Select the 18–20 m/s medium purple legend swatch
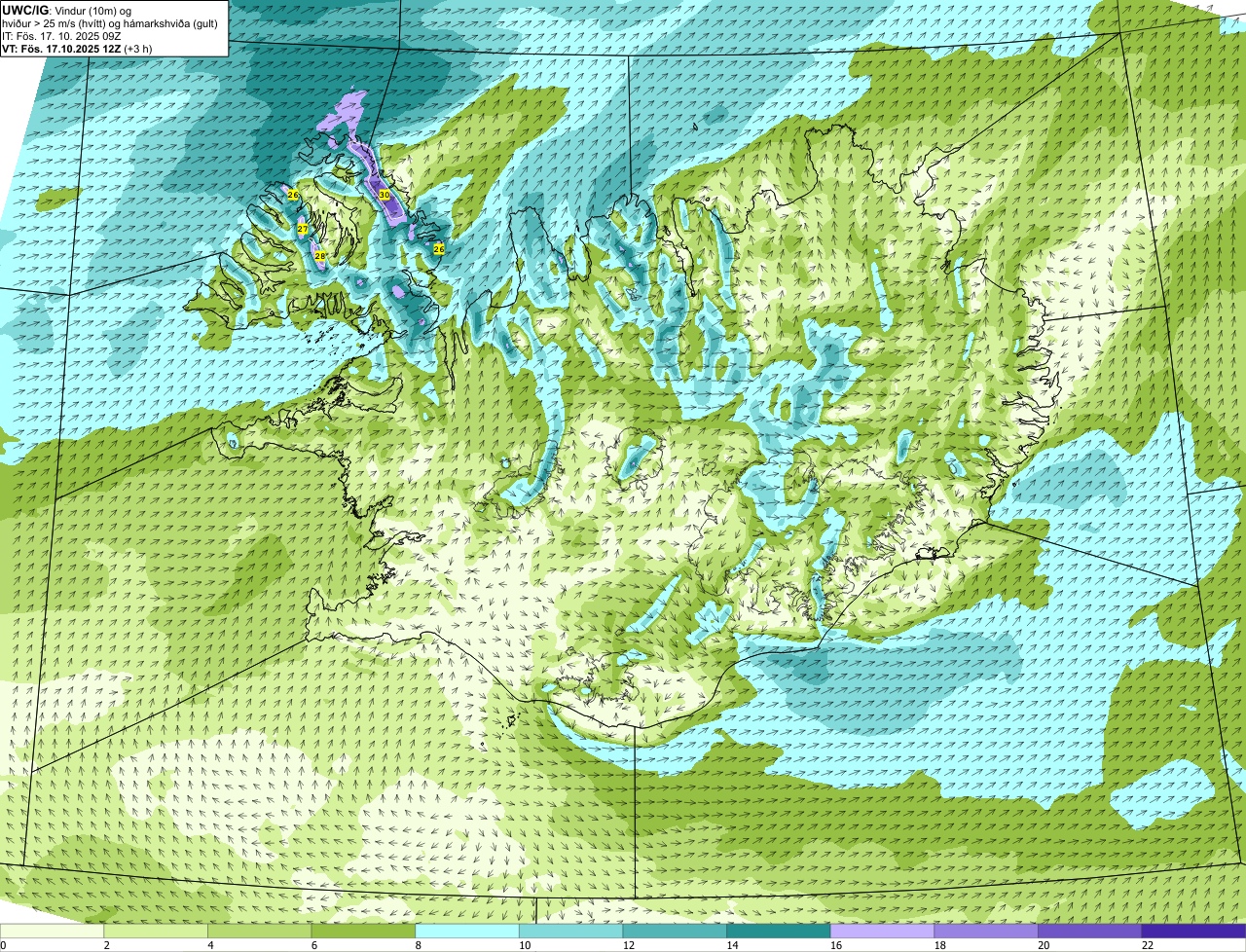The width and height of the screenshot is (1246, 952). pyautogui.click(x=986, y=931)
